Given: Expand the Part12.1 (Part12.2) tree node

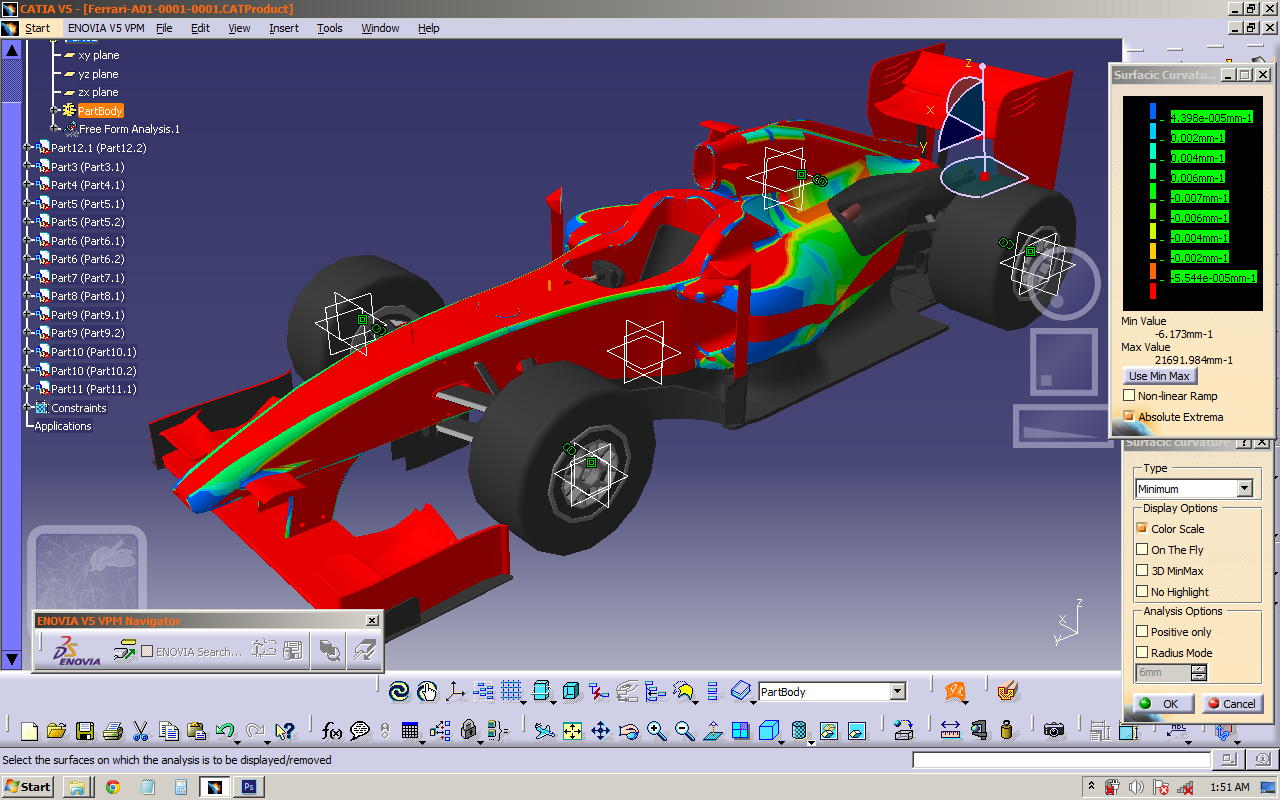Looking at the screenshot, I should click(29, 148).
